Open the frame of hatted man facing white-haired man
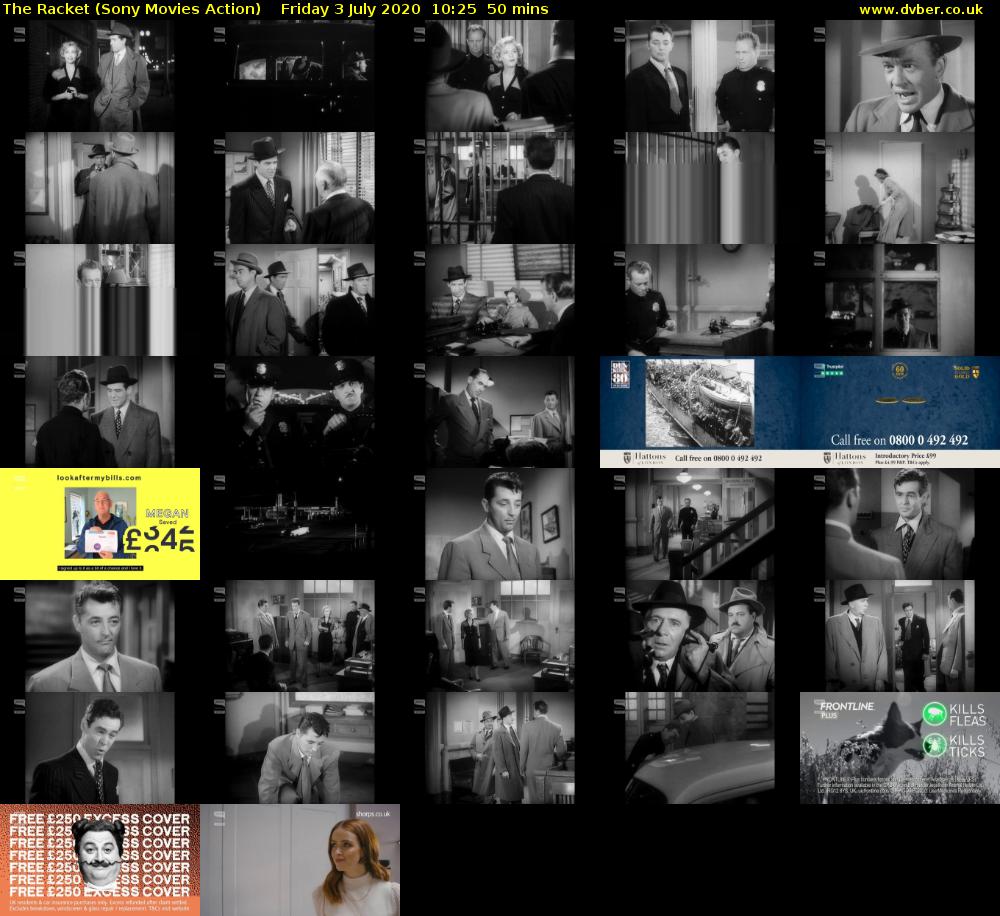The height and width of the screenshot is (916, 1000). tap(300, 188)
